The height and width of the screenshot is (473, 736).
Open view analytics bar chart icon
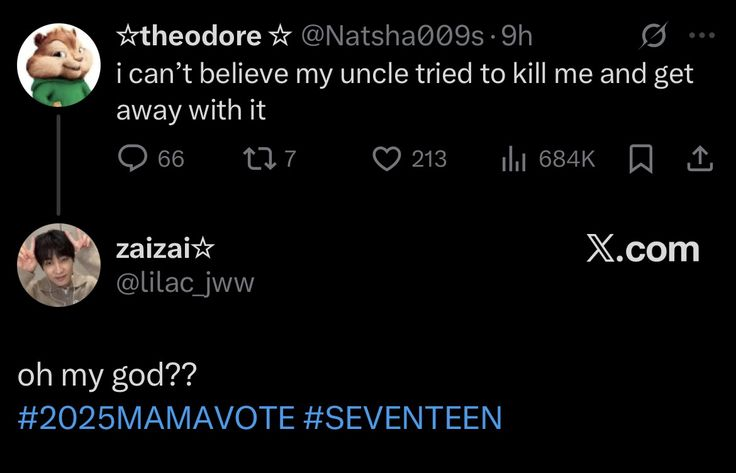click(514, 159)
